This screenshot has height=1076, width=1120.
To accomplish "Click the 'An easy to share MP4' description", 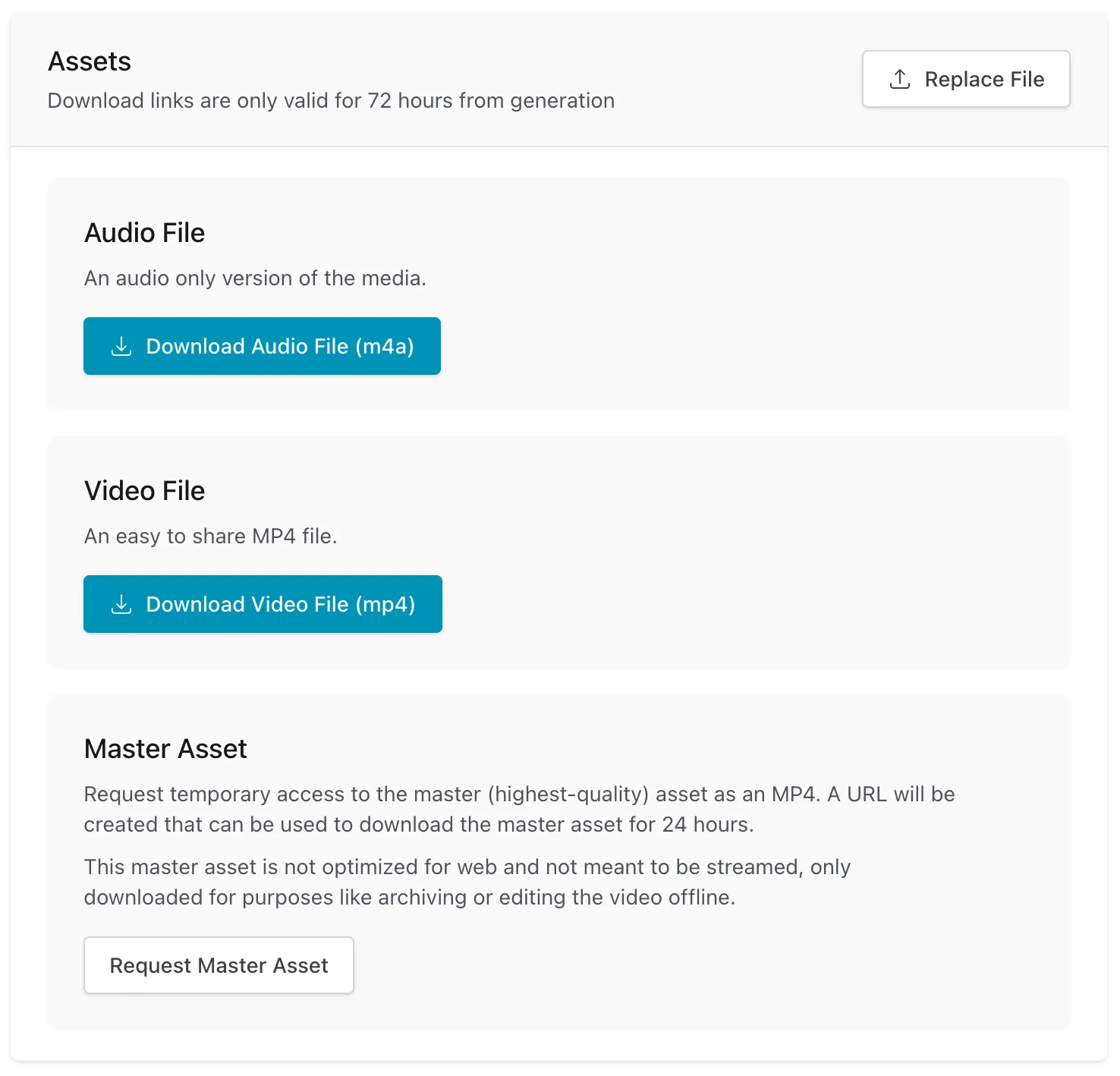I will pos(210,536).
